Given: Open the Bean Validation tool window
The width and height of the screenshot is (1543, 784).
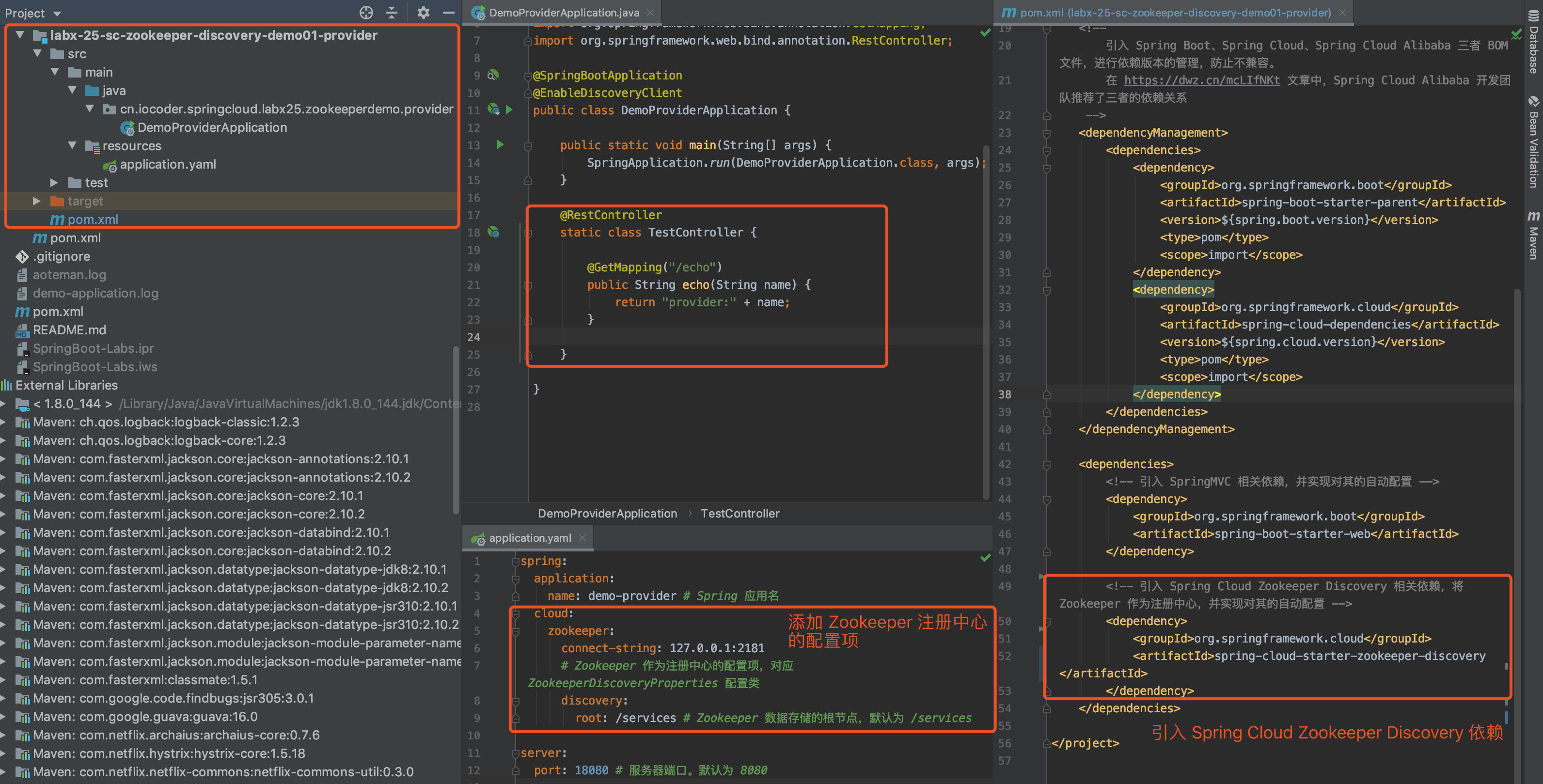Looking at the screenshot, I should pyautogui.click(x=1533, y=141).
